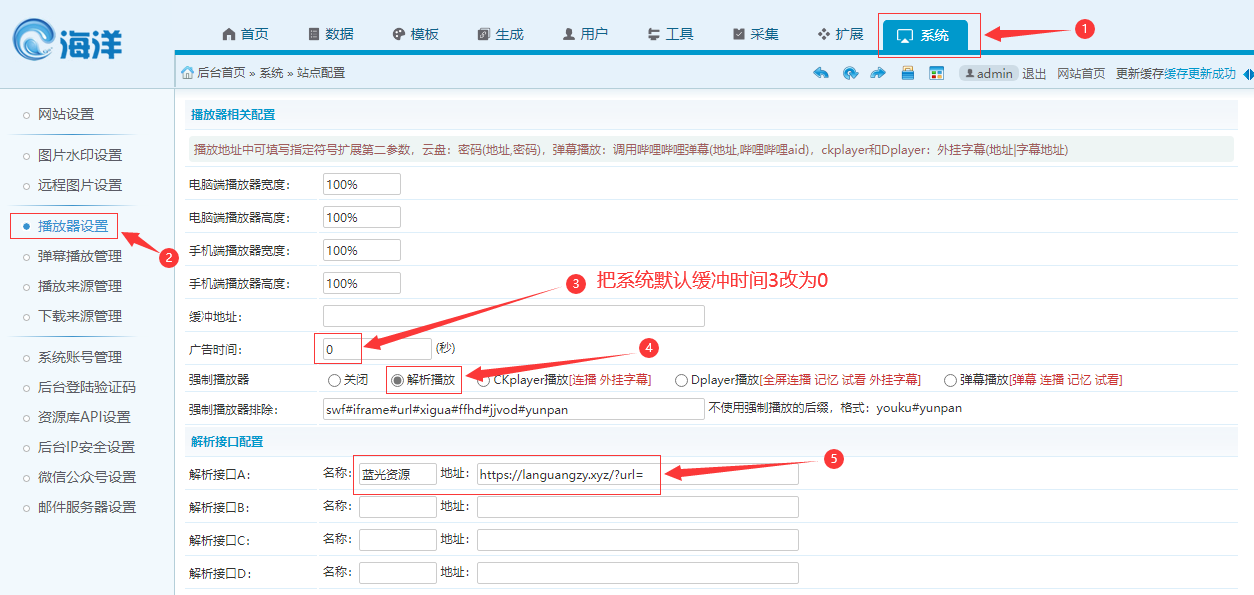Open the 数据 menu tab
1254x595 pixels.
coord(330,34)
